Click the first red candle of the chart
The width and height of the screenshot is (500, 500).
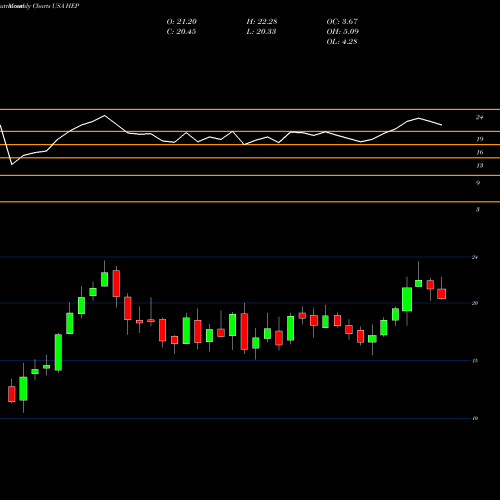12,394
